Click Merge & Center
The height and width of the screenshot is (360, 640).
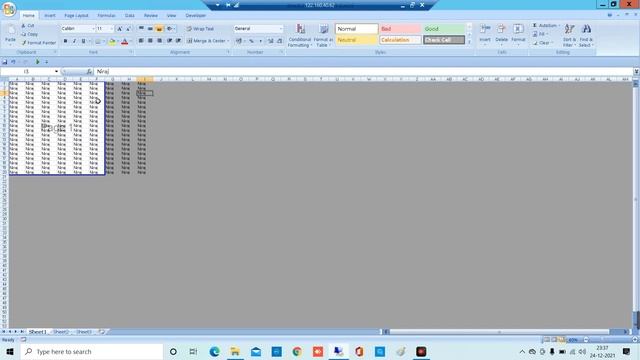[x=206, y=41]
